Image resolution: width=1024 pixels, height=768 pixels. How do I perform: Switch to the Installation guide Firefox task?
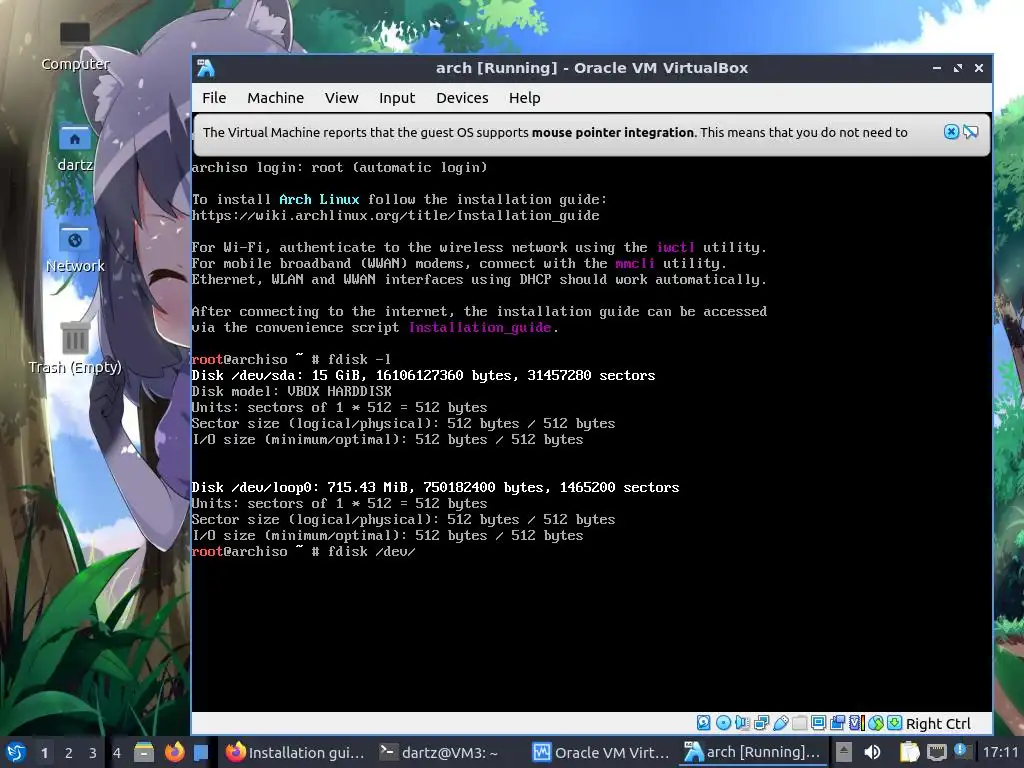[x=295, y=752]
